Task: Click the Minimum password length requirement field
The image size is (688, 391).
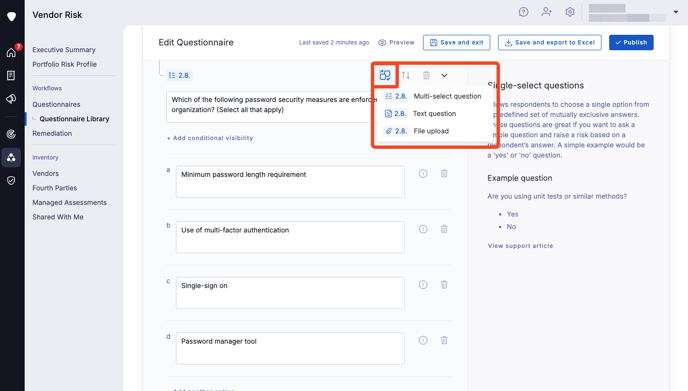Action: coord(290,181)
